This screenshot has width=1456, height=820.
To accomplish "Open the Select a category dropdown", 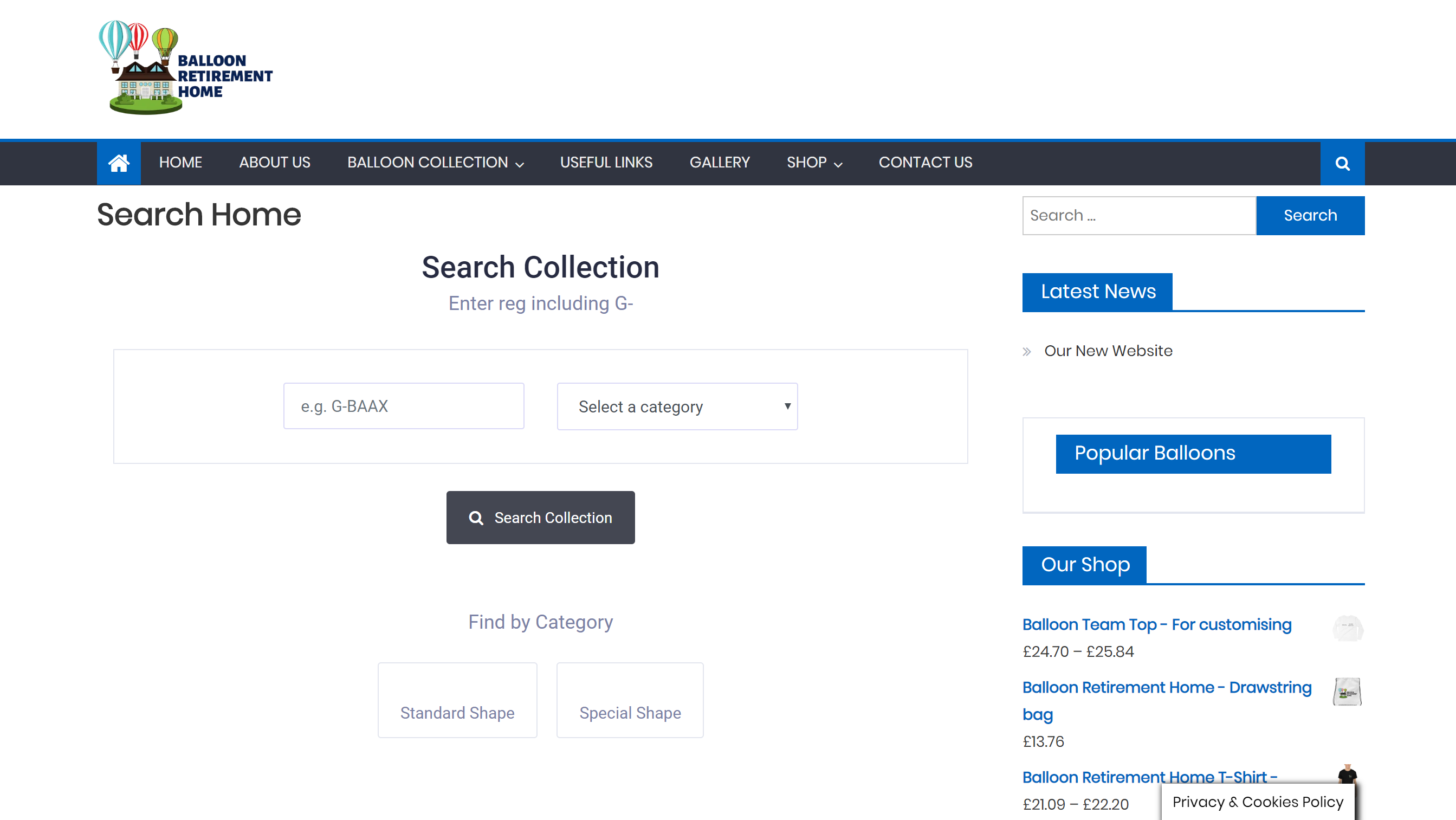I will pos(677,406).
